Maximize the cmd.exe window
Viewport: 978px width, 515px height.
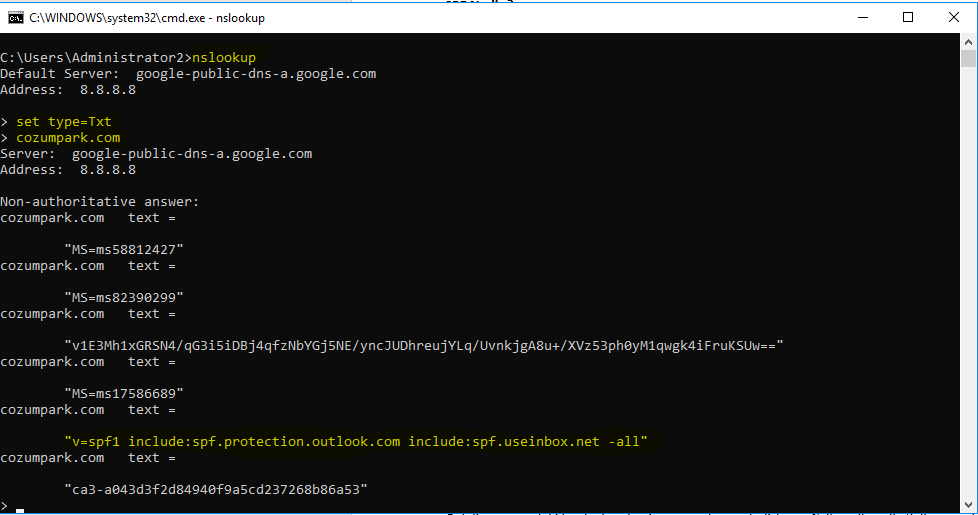click(908, 17)
